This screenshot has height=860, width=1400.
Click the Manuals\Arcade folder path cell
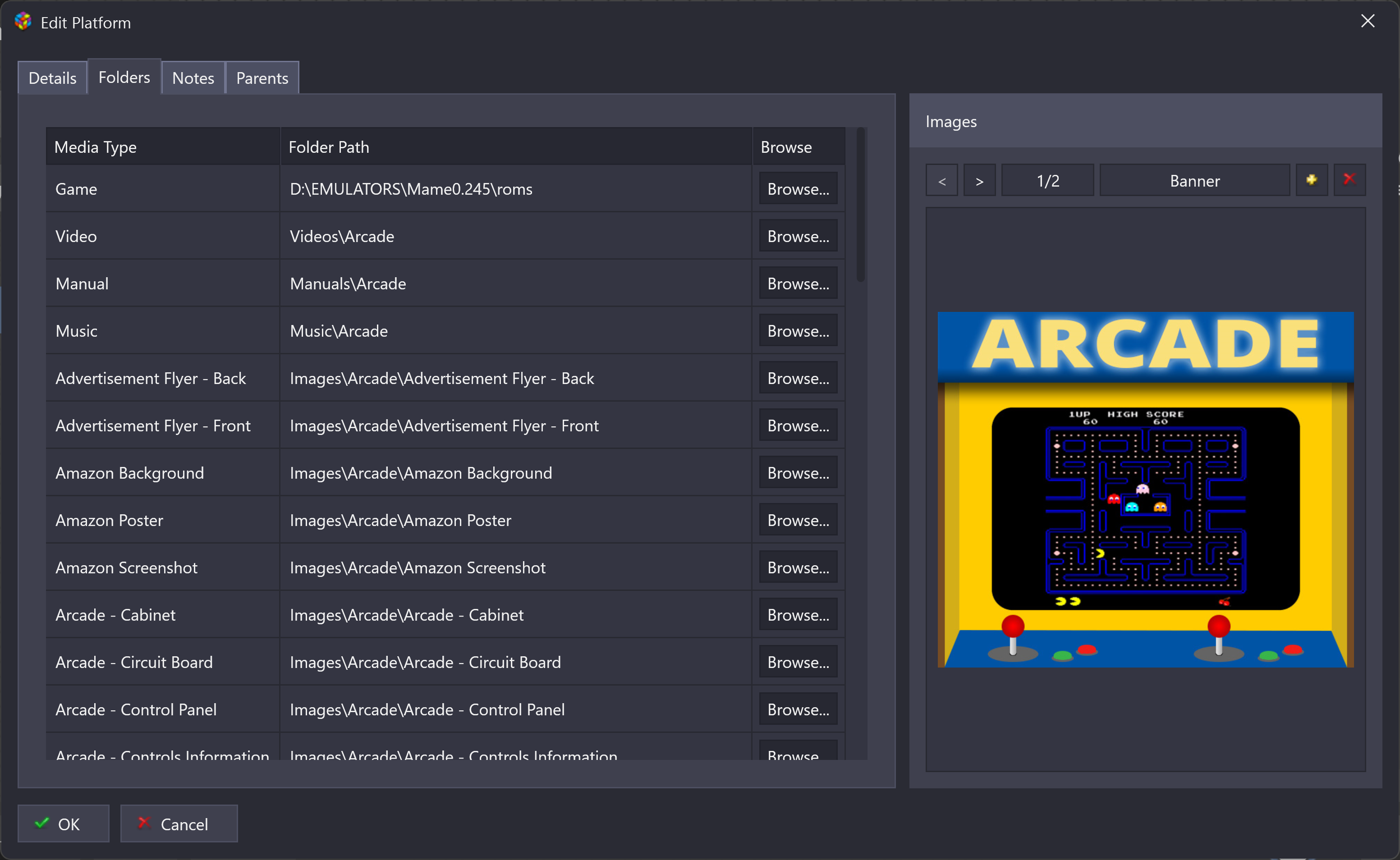516,283
